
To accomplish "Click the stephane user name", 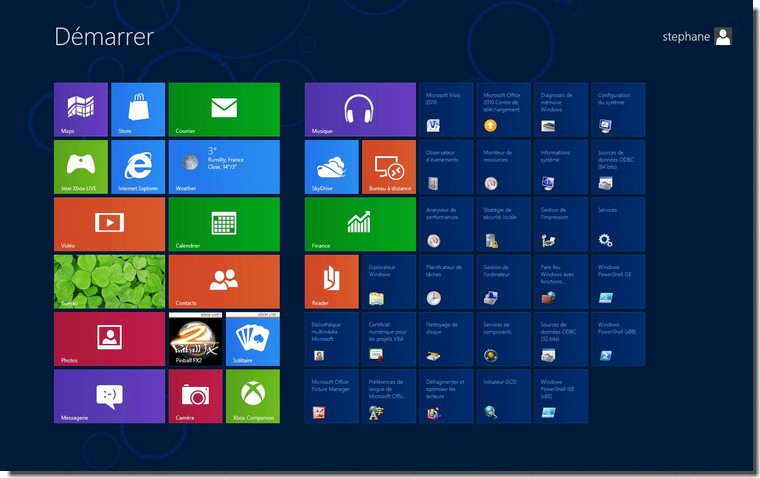I will (x=686, y=37).
